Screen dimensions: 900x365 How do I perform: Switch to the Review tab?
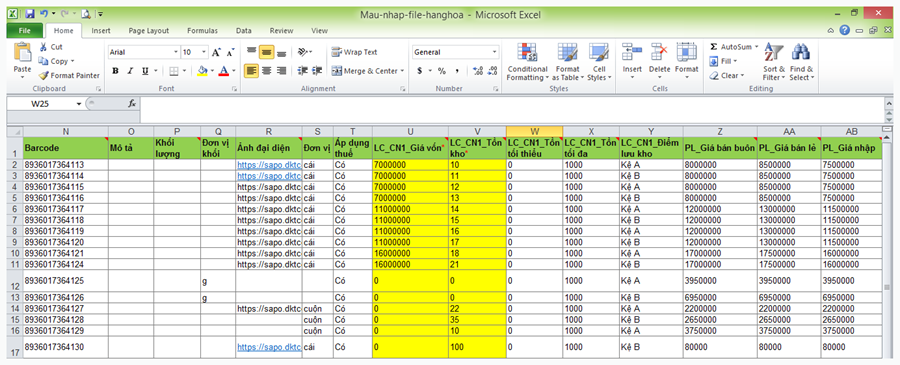coord(281,31)
